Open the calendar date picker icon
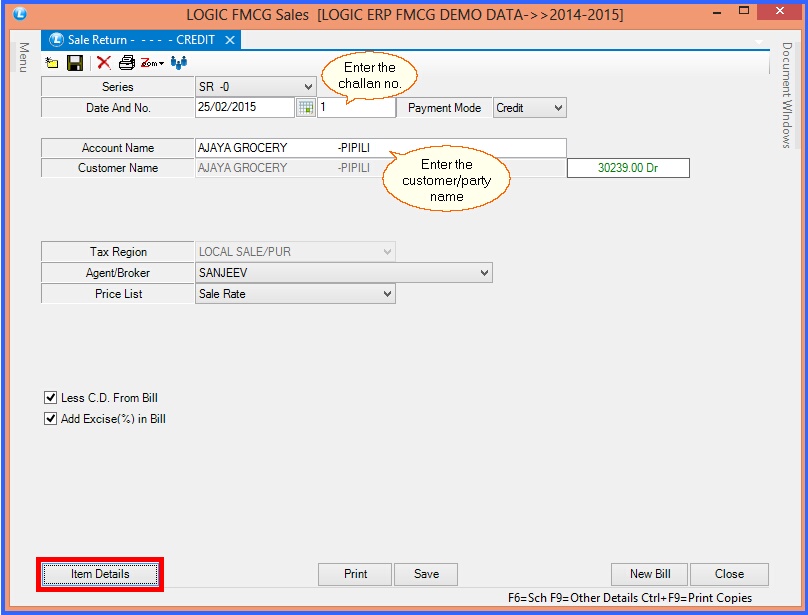 [x=306, y=108]
